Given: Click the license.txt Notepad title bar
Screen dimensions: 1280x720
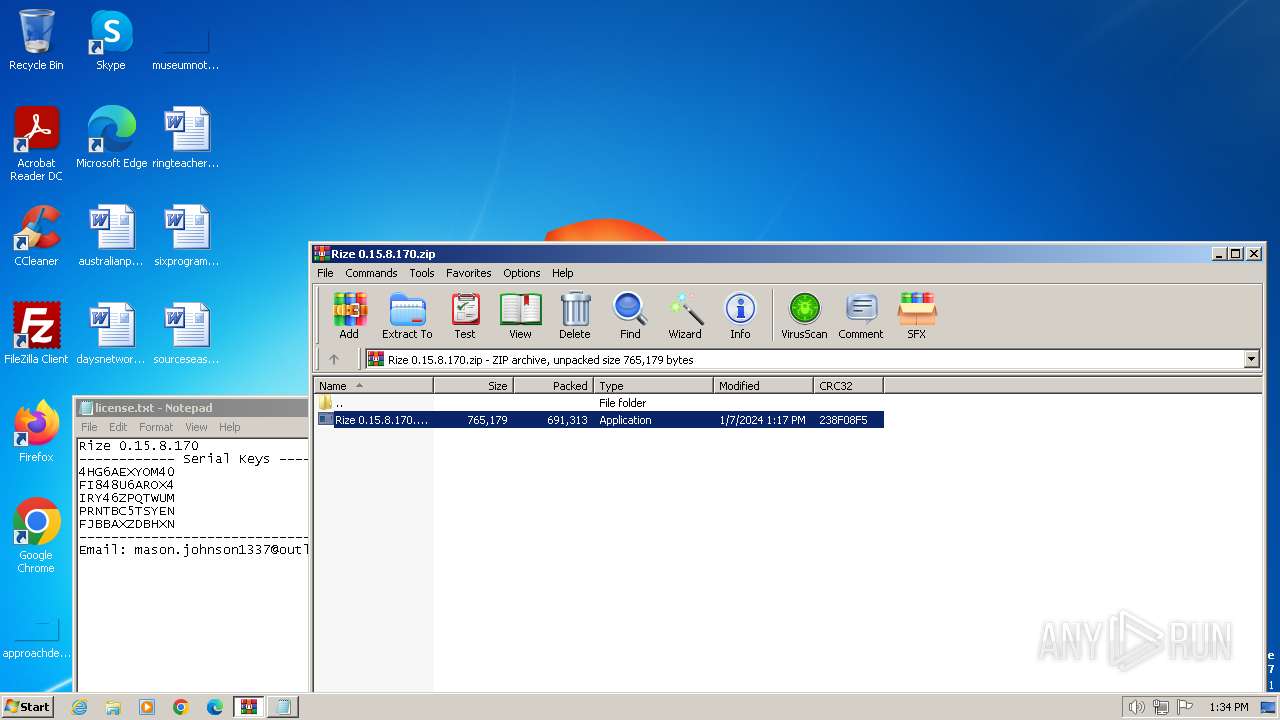Looking at the screenshot, I should click(x=193, y=407).
